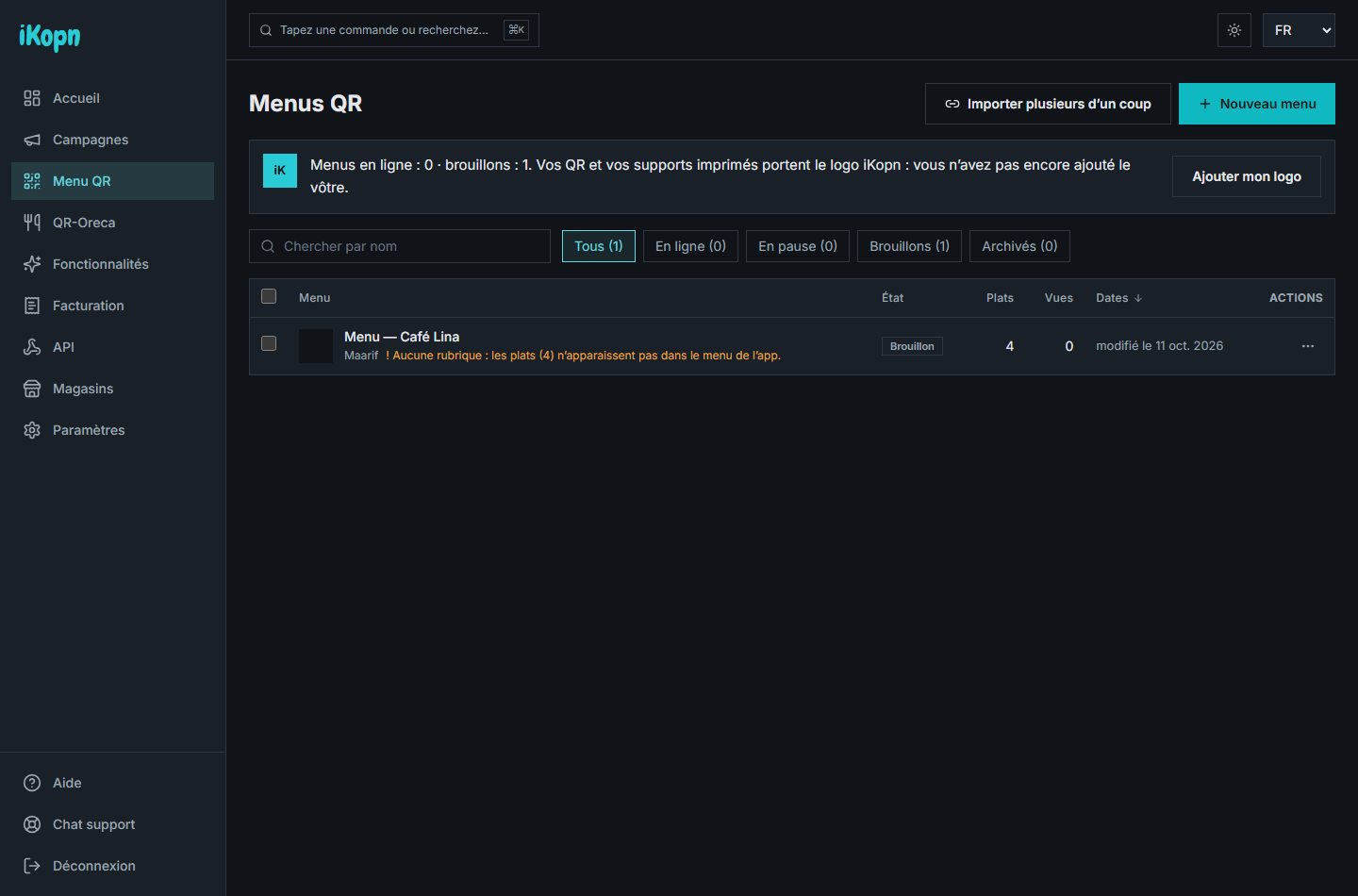
Task: Click the Maarif store label
Action: (361, 356)
